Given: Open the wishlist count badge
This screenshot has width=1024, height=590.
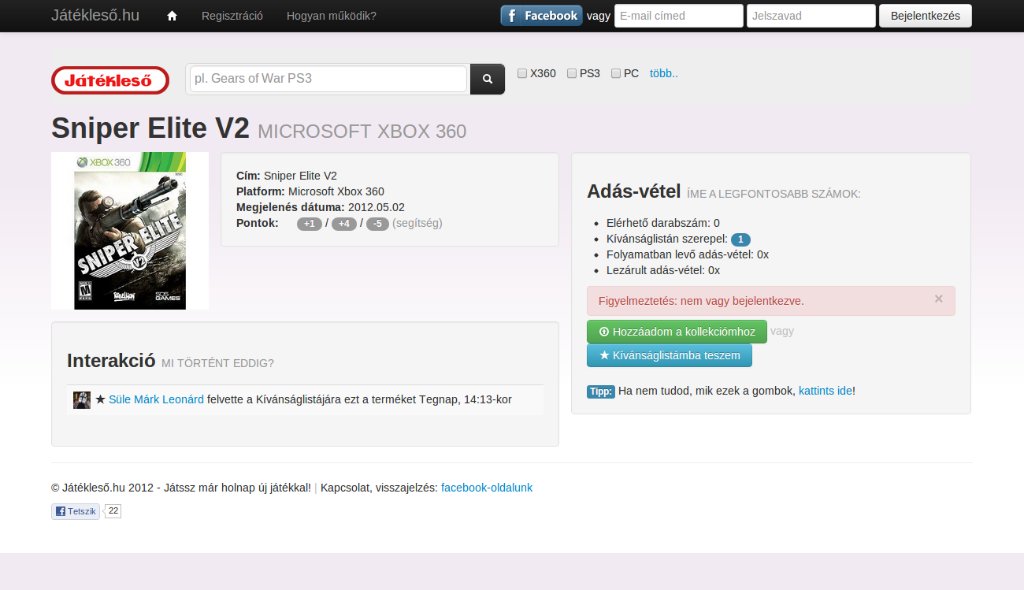Looking at the screenshot, I should pos(741,240).
